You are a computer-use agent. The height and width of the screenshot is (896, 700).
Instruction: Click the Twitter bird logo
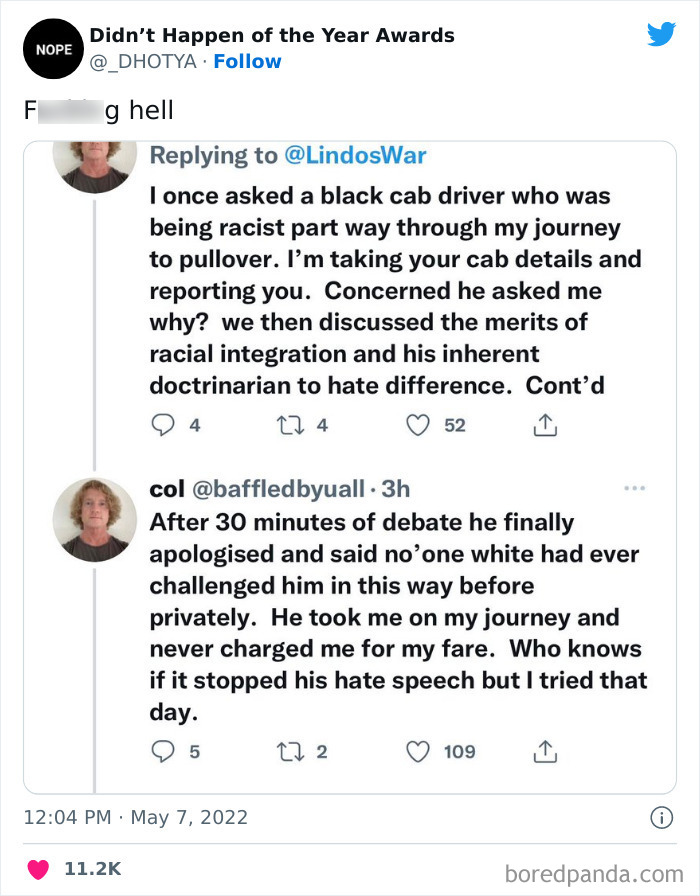click(x=661, y=35)
